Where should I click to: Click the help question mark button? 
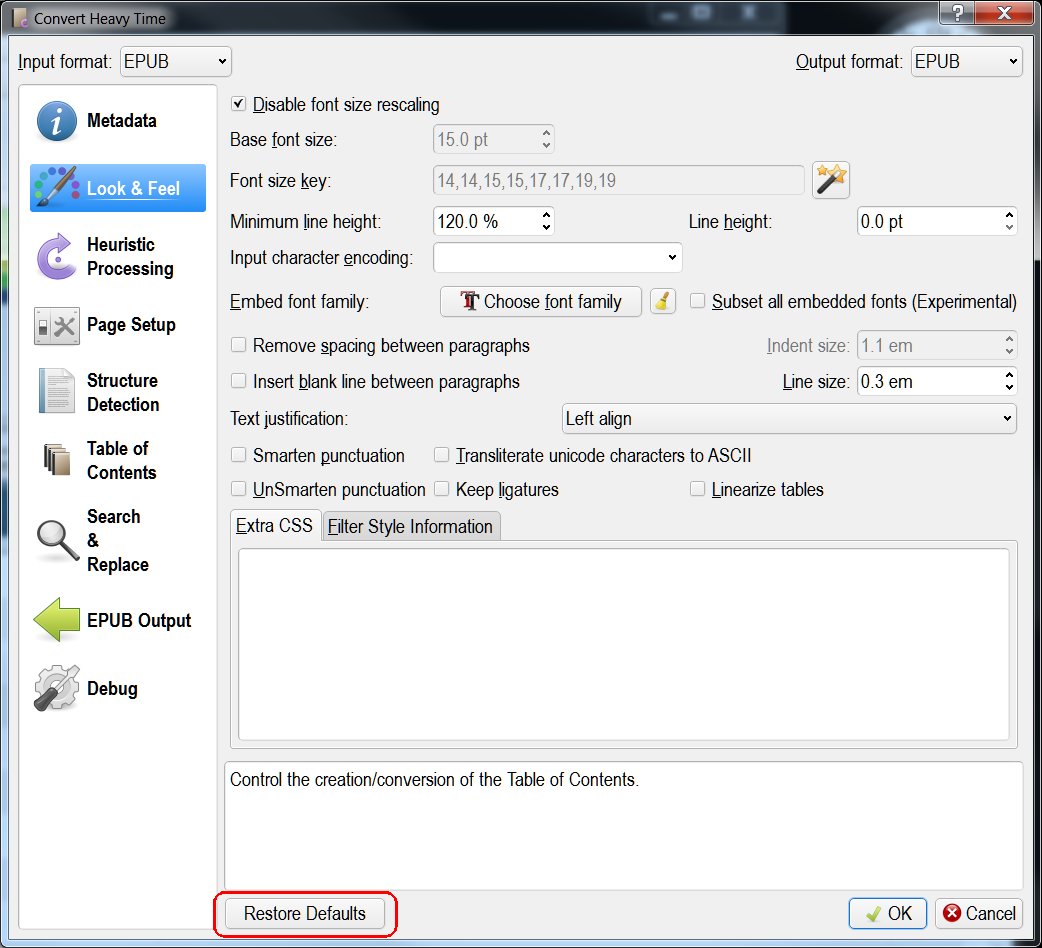[x=958, y=12]
